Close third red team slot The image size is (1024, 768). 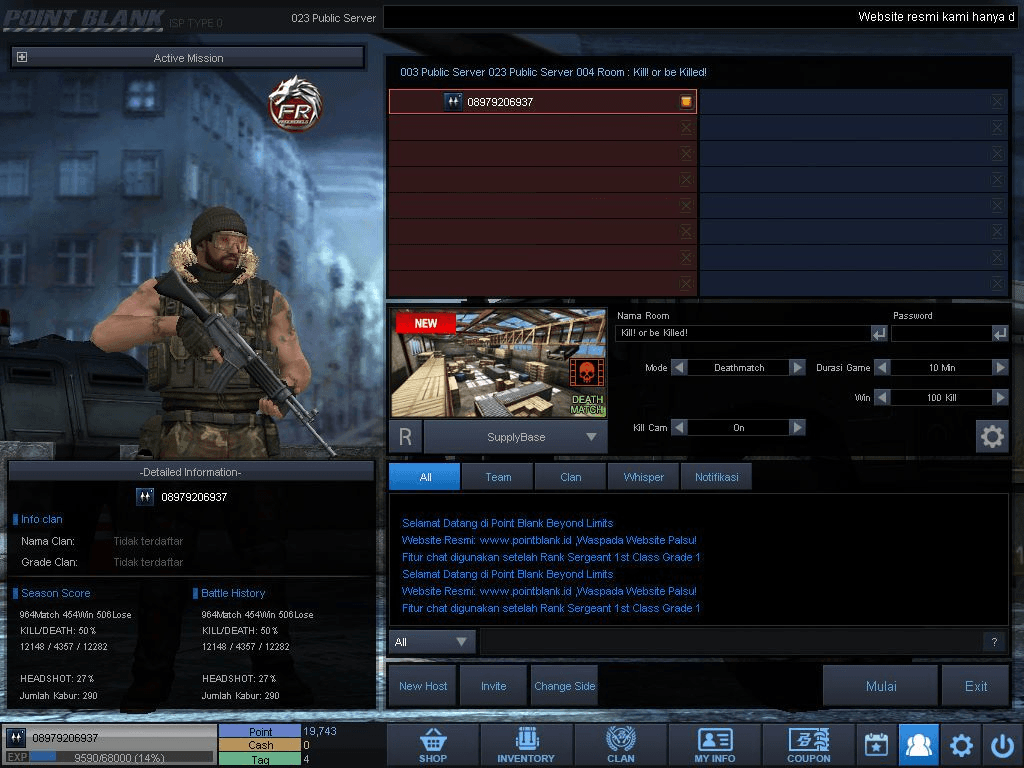[x=686, y=153]
